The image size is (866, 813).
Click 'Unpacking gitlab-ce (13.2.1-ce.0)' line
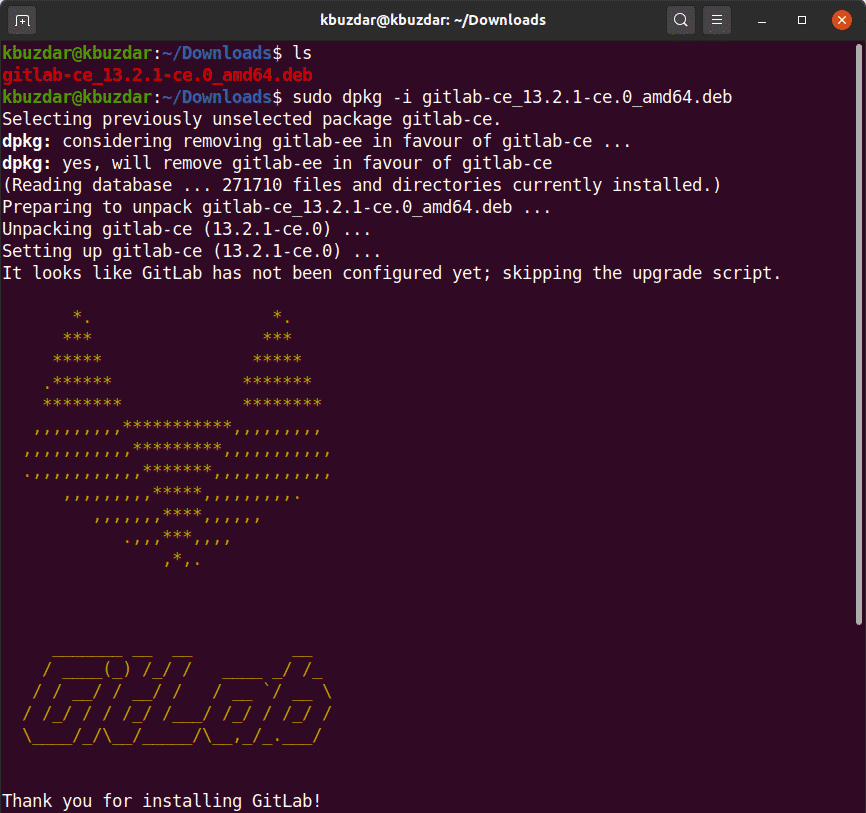187,229
